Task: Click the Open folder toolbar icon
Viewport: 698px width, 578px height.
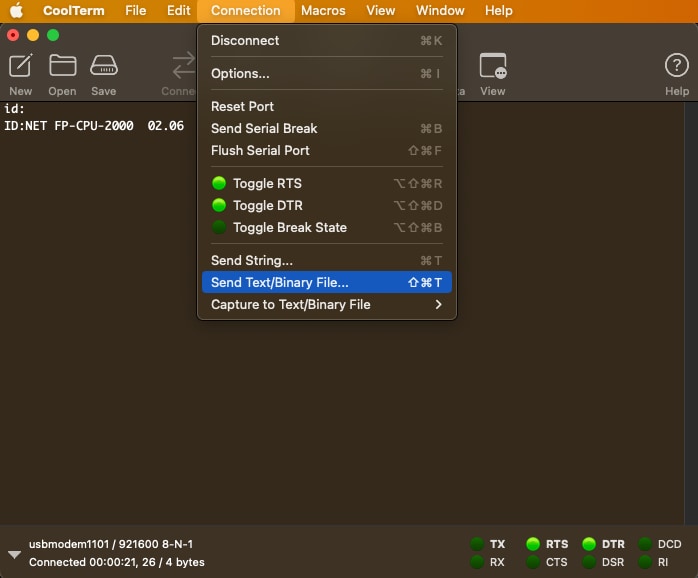Action: coord(62,66)
